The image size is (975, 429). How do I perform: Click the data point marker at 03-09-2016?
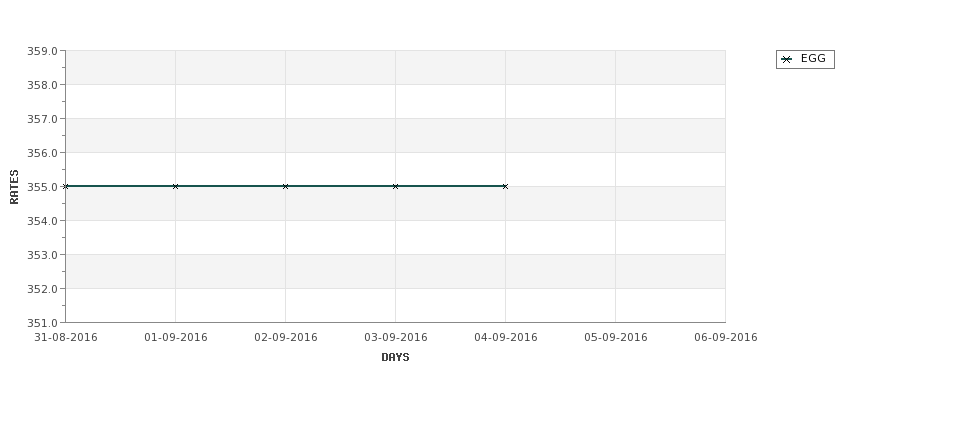tap(395, 186)
